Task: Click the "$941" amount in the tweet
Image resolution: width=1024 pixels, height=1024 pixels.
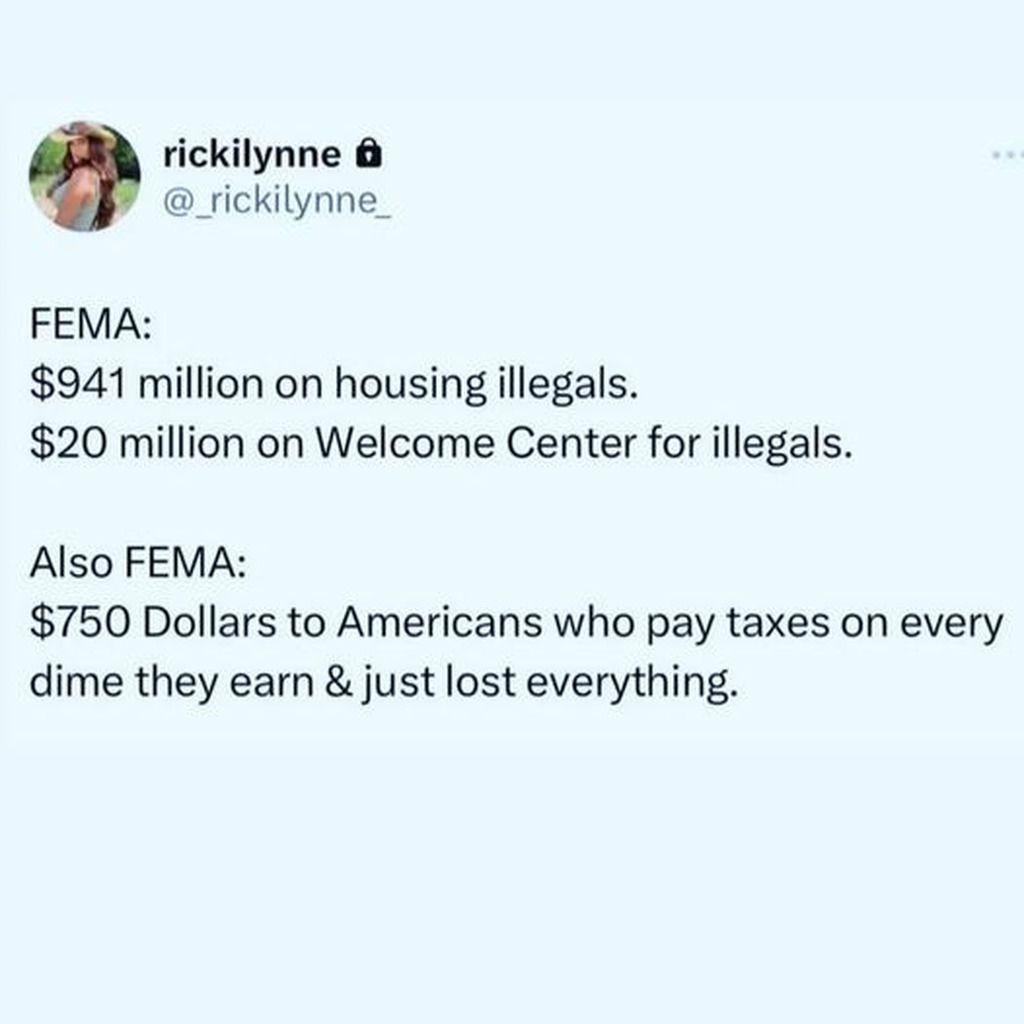Action: (x=76, y=385)
